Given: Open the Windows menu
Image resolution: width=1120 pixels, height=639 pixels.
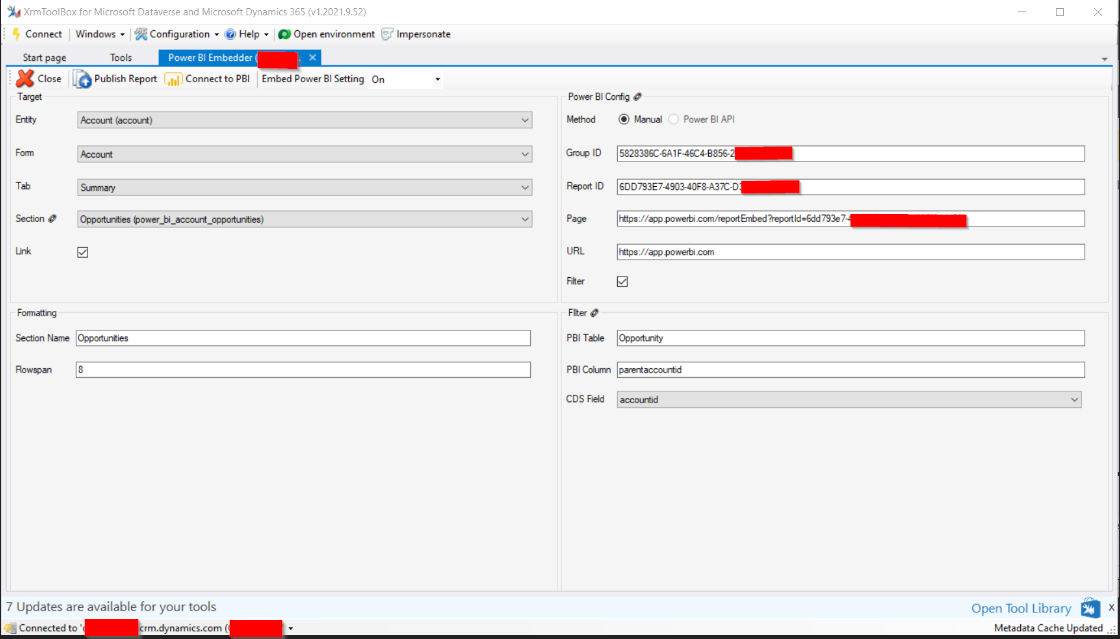Looking at the screenshot, I should pyautogui.click(x=100, y=34).
